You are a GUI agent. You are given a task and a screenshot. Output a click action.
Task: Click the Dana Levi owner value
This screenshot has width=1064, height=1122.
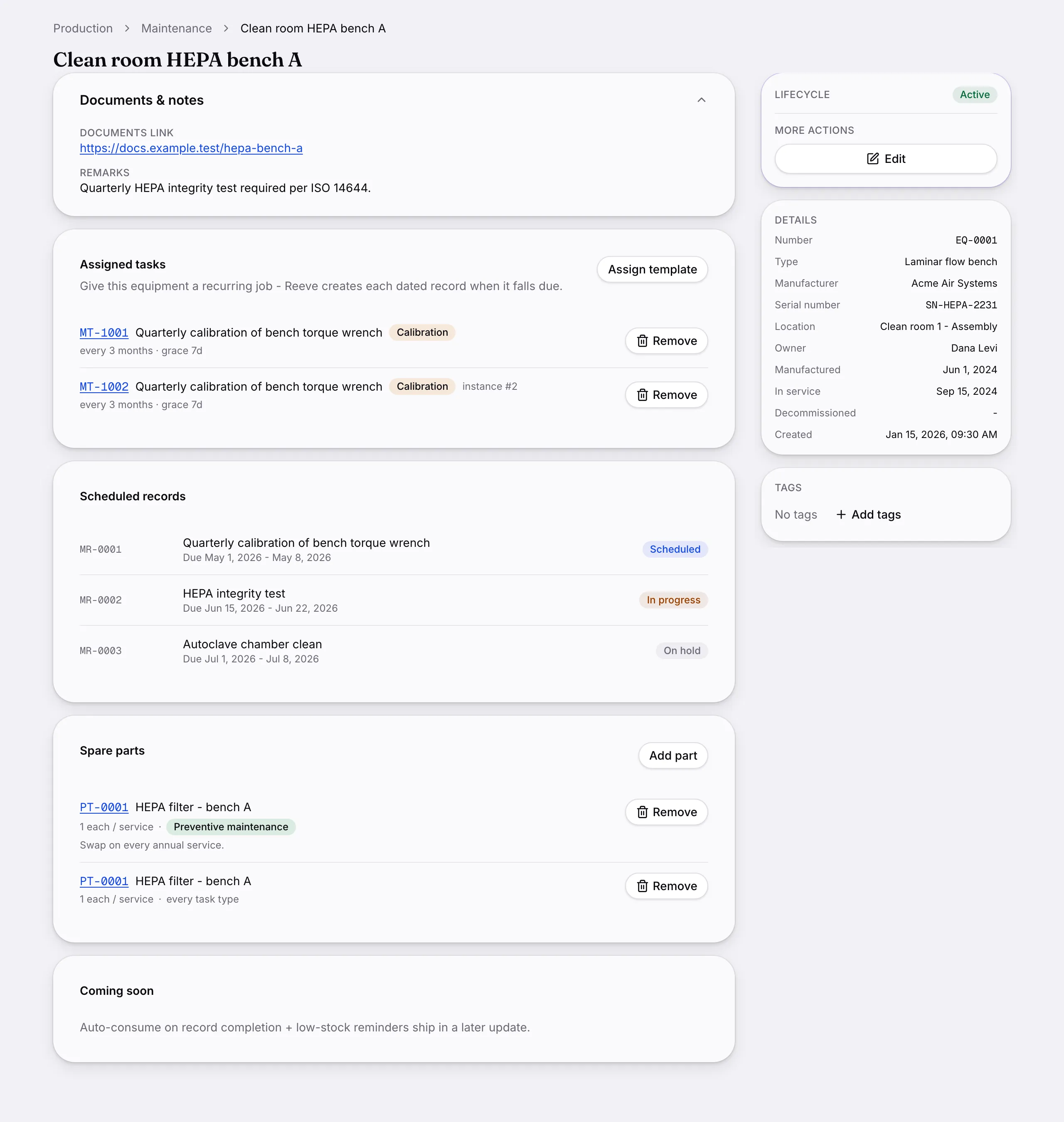tap(974, 348)
